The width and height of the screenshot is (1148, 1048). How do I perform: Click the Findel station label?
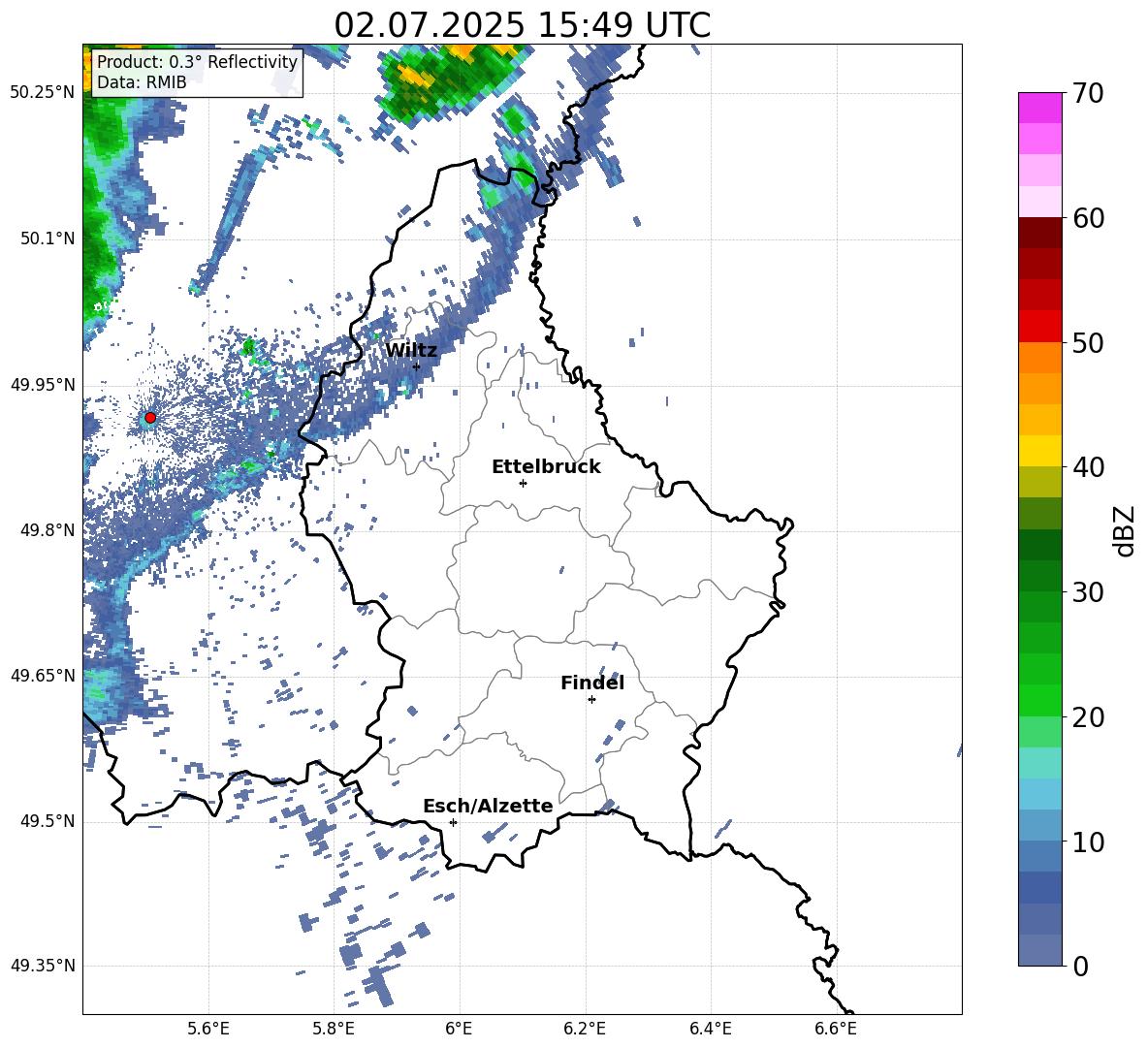coord(592,683)
